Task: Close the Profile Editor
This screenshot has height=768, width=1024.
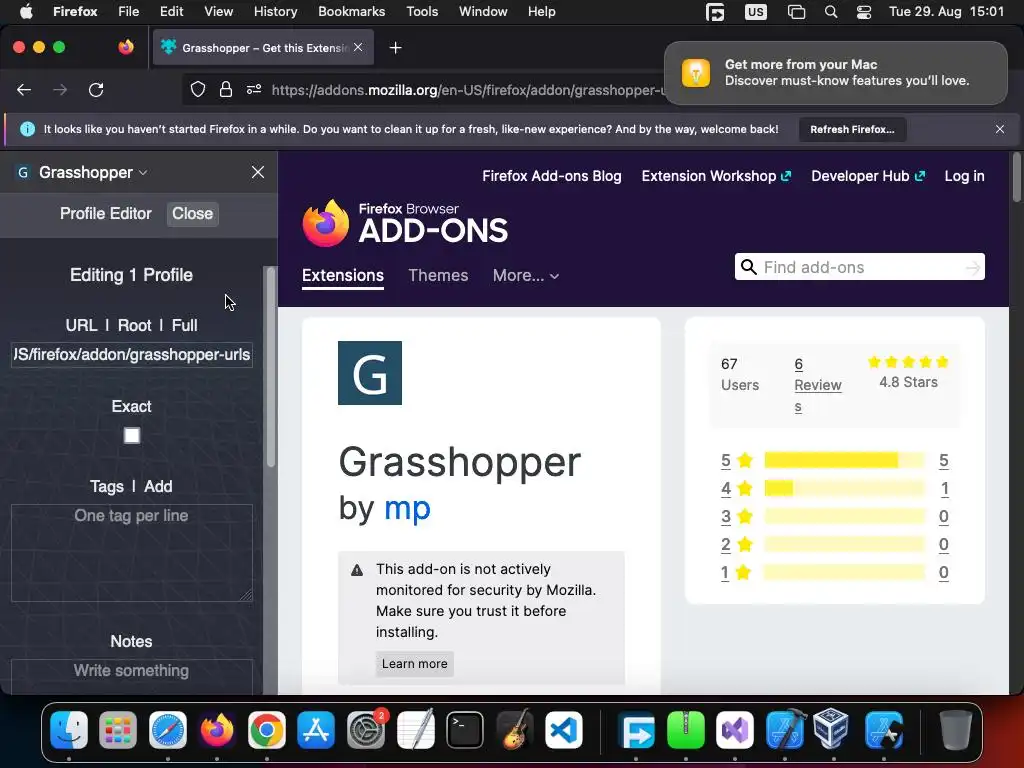Action: click(193, 214)
